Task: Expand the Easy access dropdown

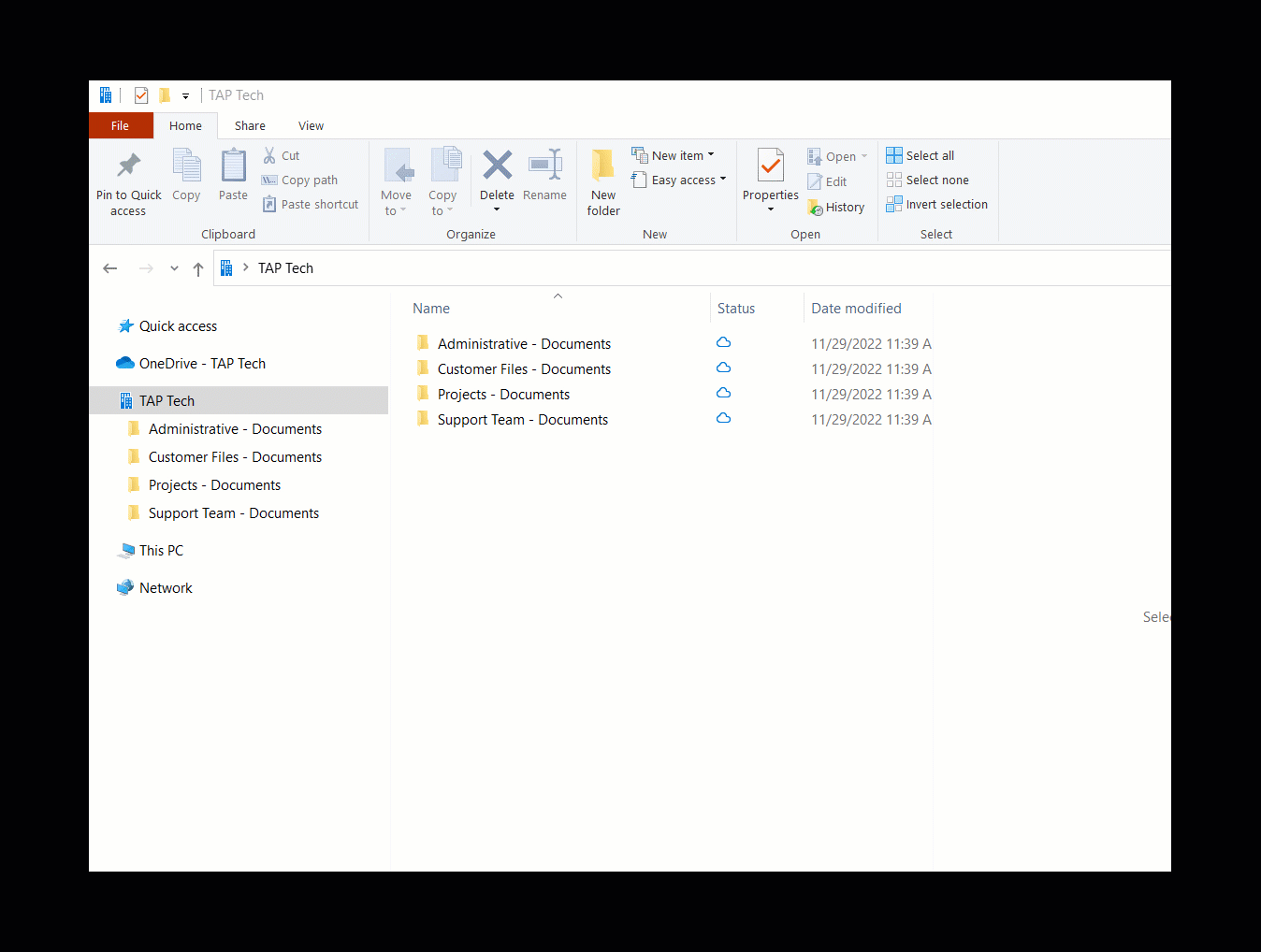Action: coord(679,180)
